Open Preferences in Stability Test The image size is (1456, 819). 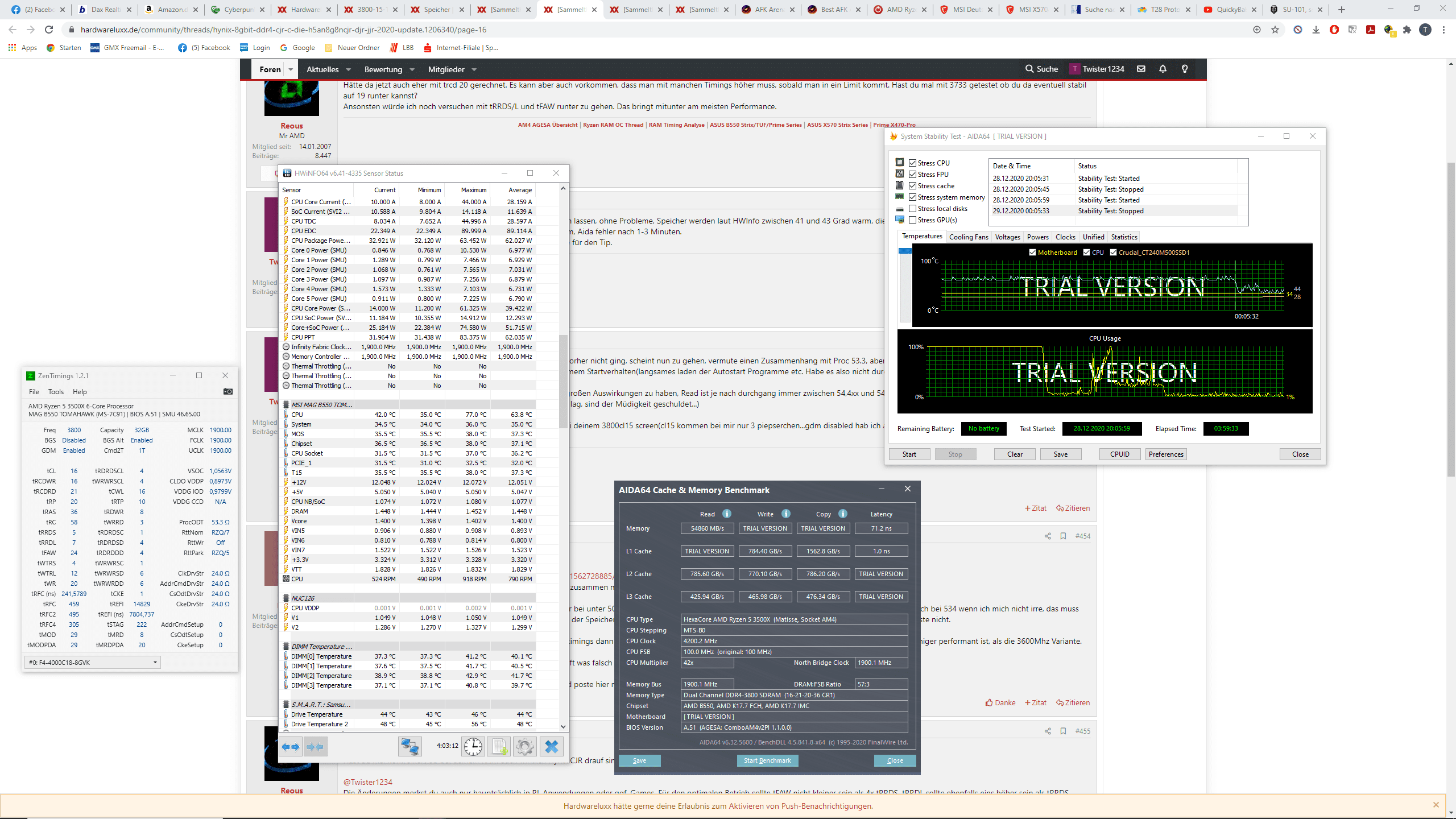coord(1166,454)
